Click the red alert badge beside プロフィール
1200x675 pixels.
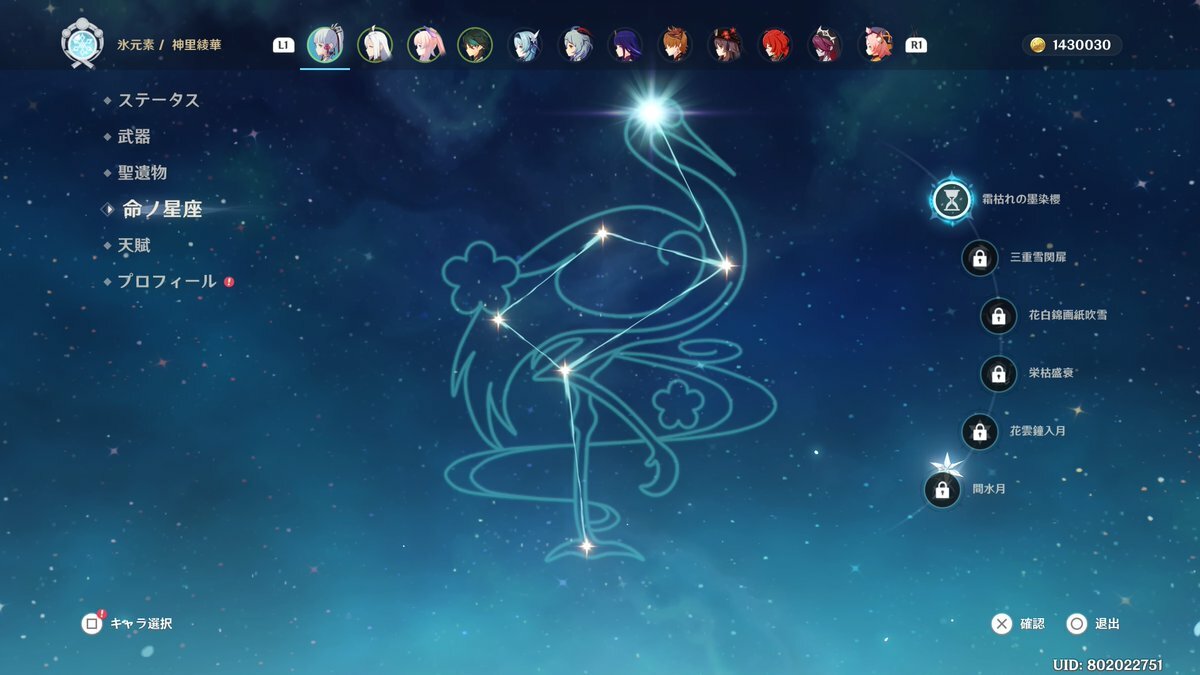coord(229,282)
